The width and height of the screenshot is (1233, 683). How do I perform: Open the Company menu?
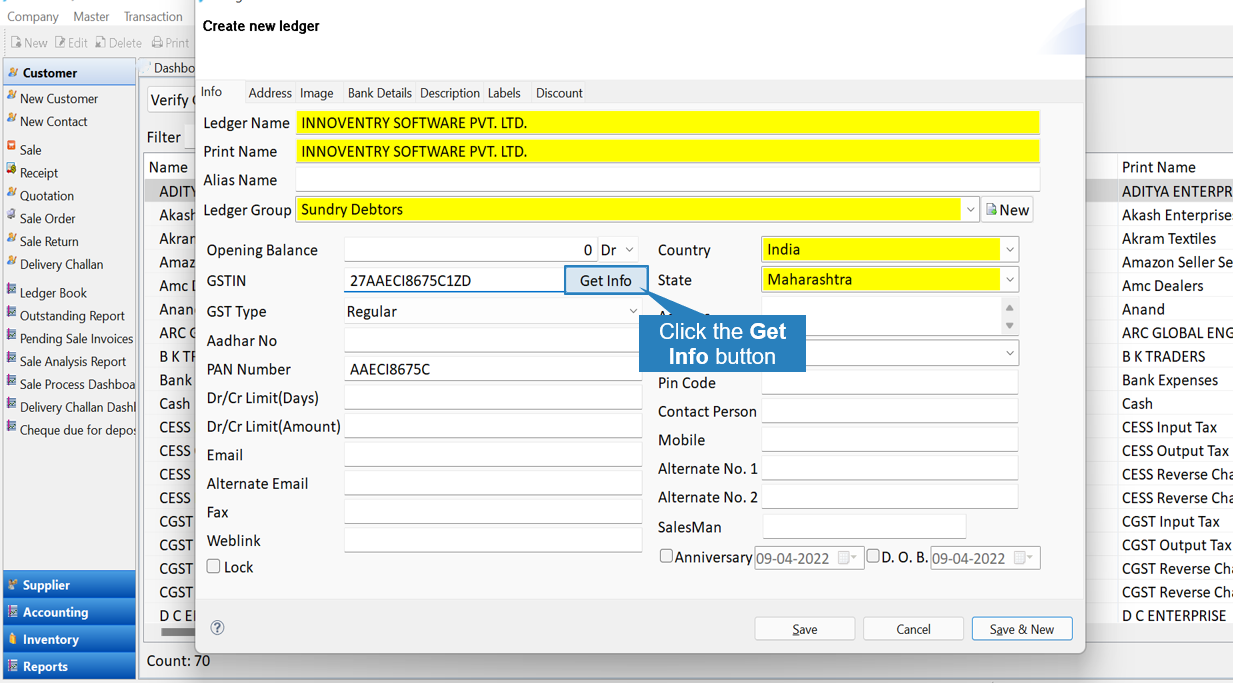tap(33, 16)
